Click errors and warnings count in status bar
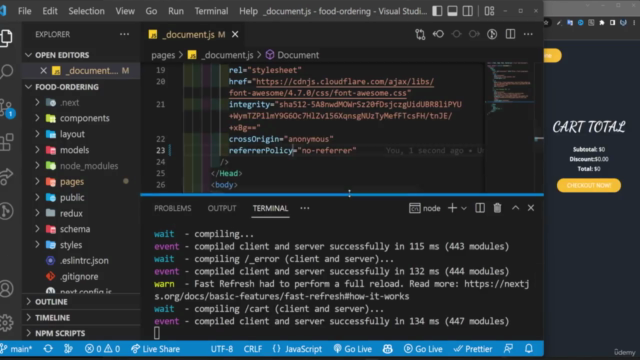This screenshot has height=360, width=640. [102, 349]
